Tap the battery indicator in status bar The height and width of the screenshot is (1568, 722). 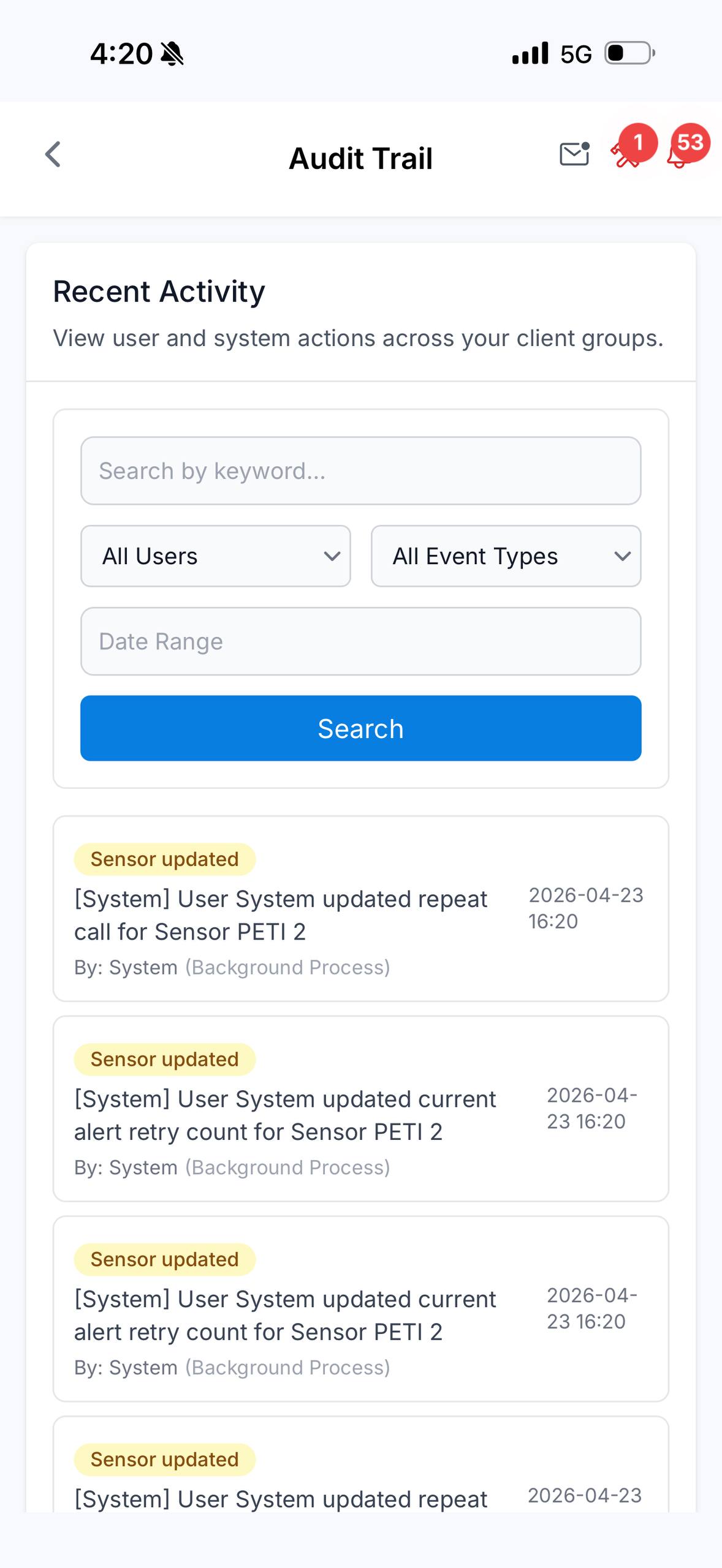tap(629, 53)
